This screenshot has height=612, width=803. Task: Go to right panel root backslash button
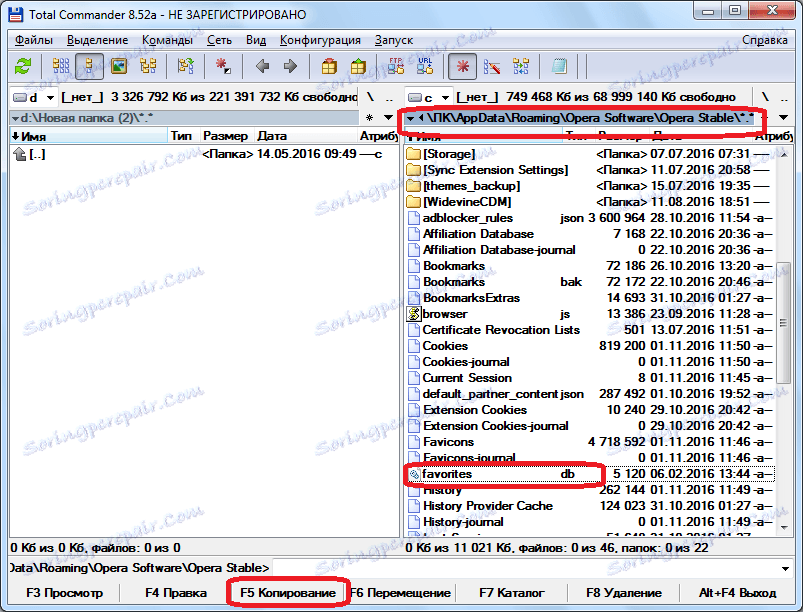click(765, 97)
